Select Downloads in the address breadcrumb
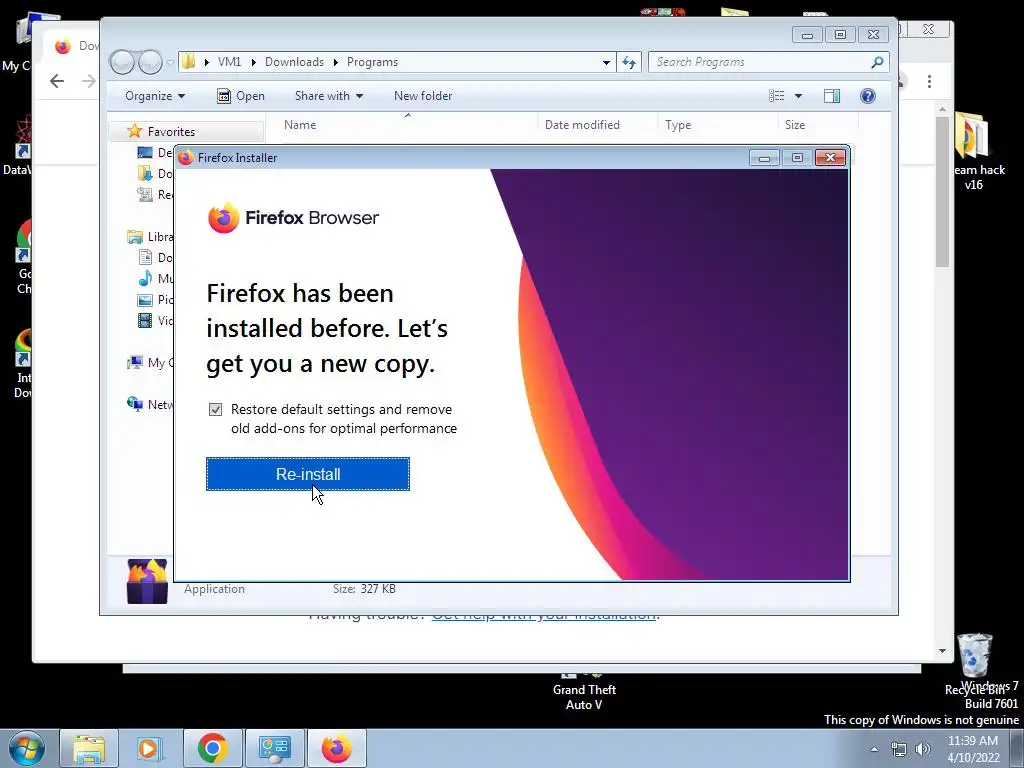This screenshot has height=768, width=1024. tap(294, 62)
